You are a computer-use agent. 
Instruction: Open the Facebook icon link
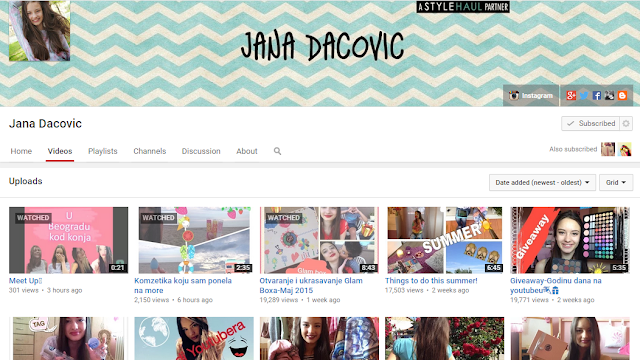(597, 96)
